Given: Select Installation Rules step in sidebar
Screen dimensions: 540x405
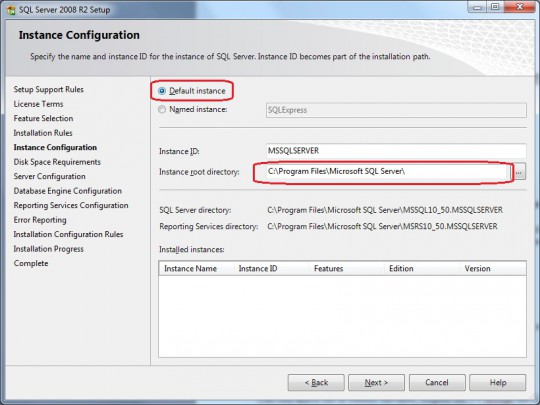Looking at the screenshot, I should tap(43, 133).
